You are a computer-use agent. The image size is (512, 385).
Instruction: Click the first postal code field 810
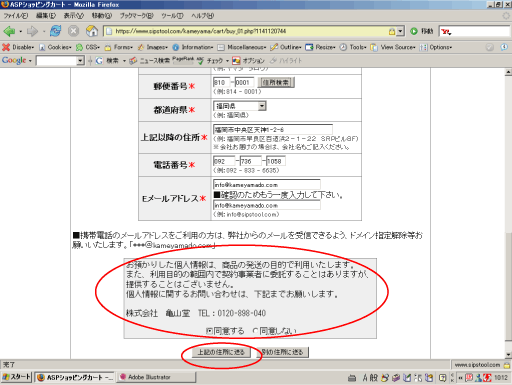pyautogui.click(x=221, y=82)
